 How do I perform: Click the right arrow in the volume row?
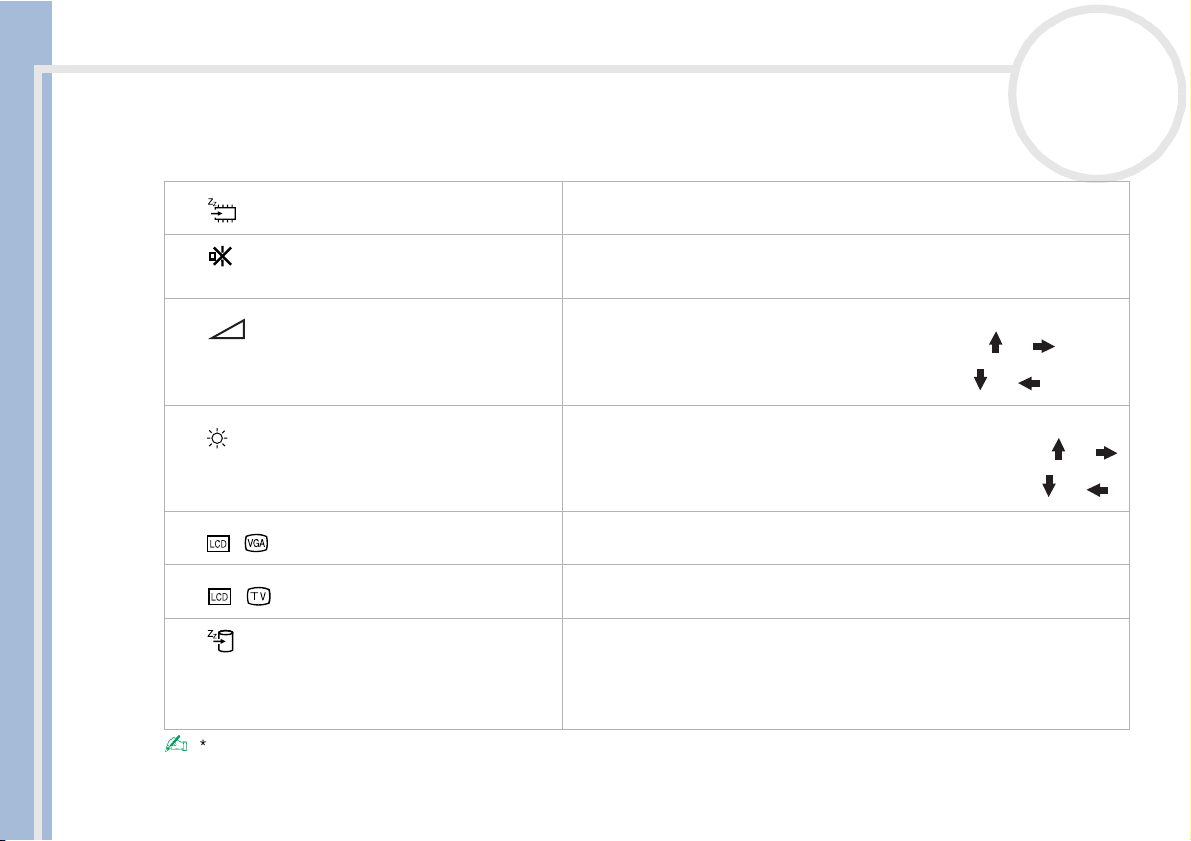click(1044, 346)
